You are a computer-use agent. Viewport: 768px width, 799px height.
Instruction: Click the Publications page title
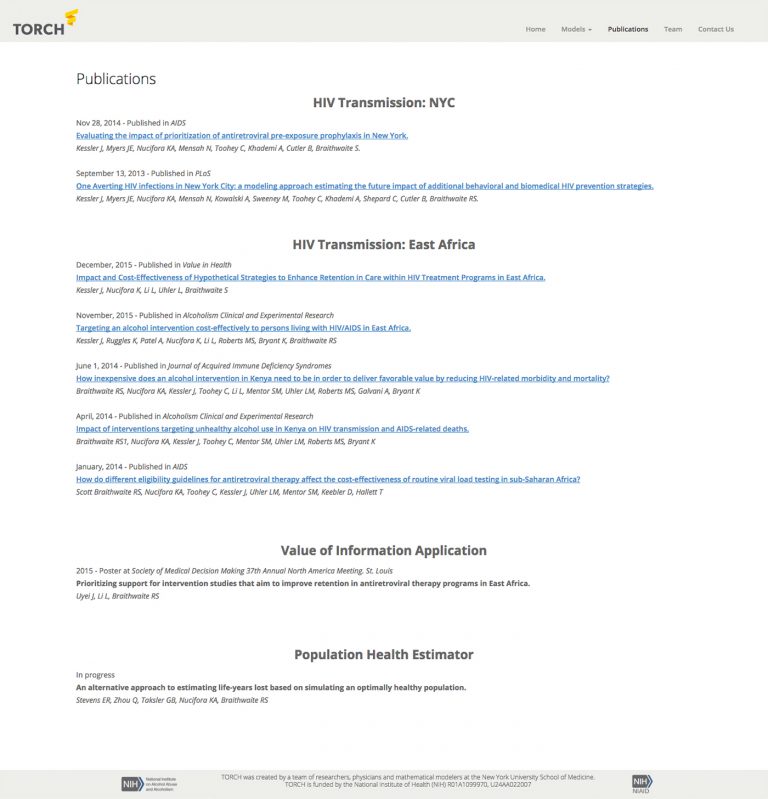pyautogui.click(x=116, y=78)
